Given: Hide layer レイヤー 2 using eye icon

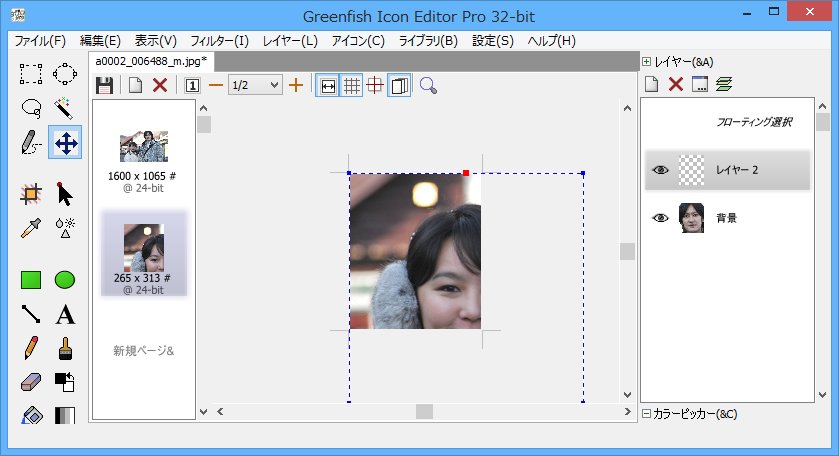Looking at the screenshot, I should 660,170.
